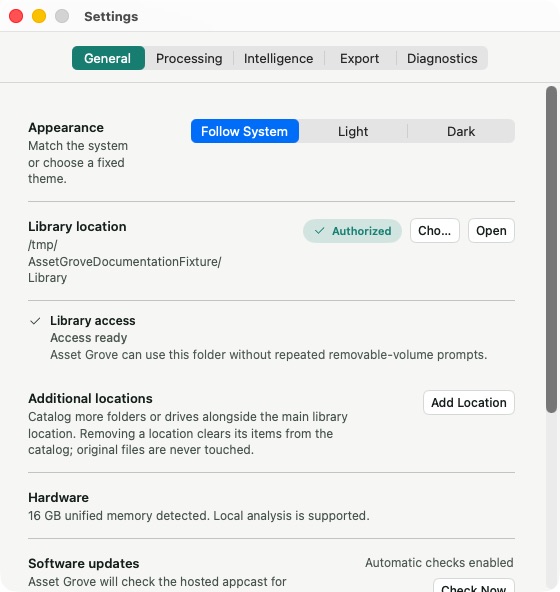The image size is (560, 592).
Task: Click the Settings window title
Action: [x=111, y=17]
